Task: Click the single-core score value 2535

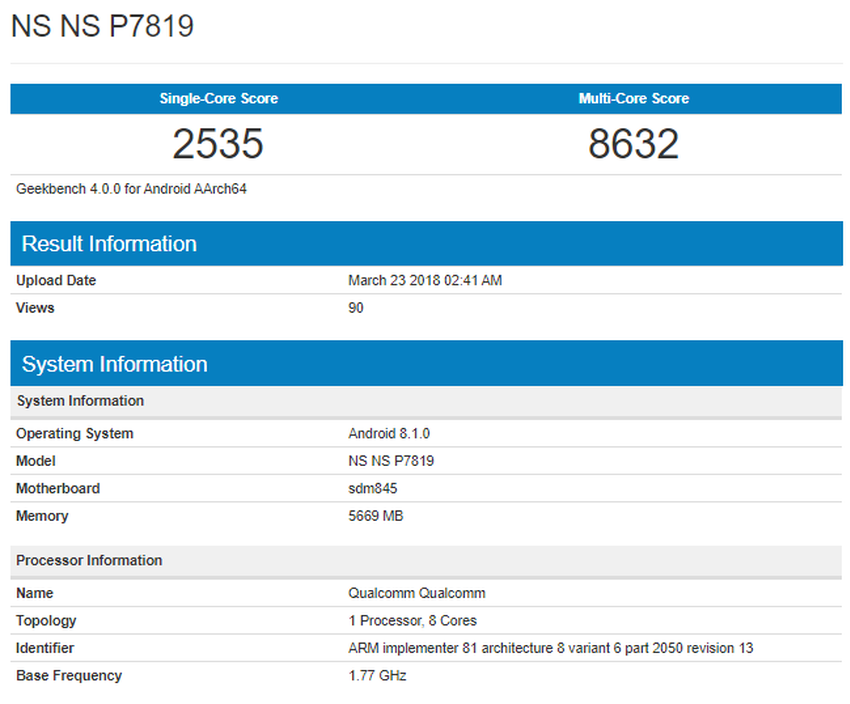Action: point(218,143)
